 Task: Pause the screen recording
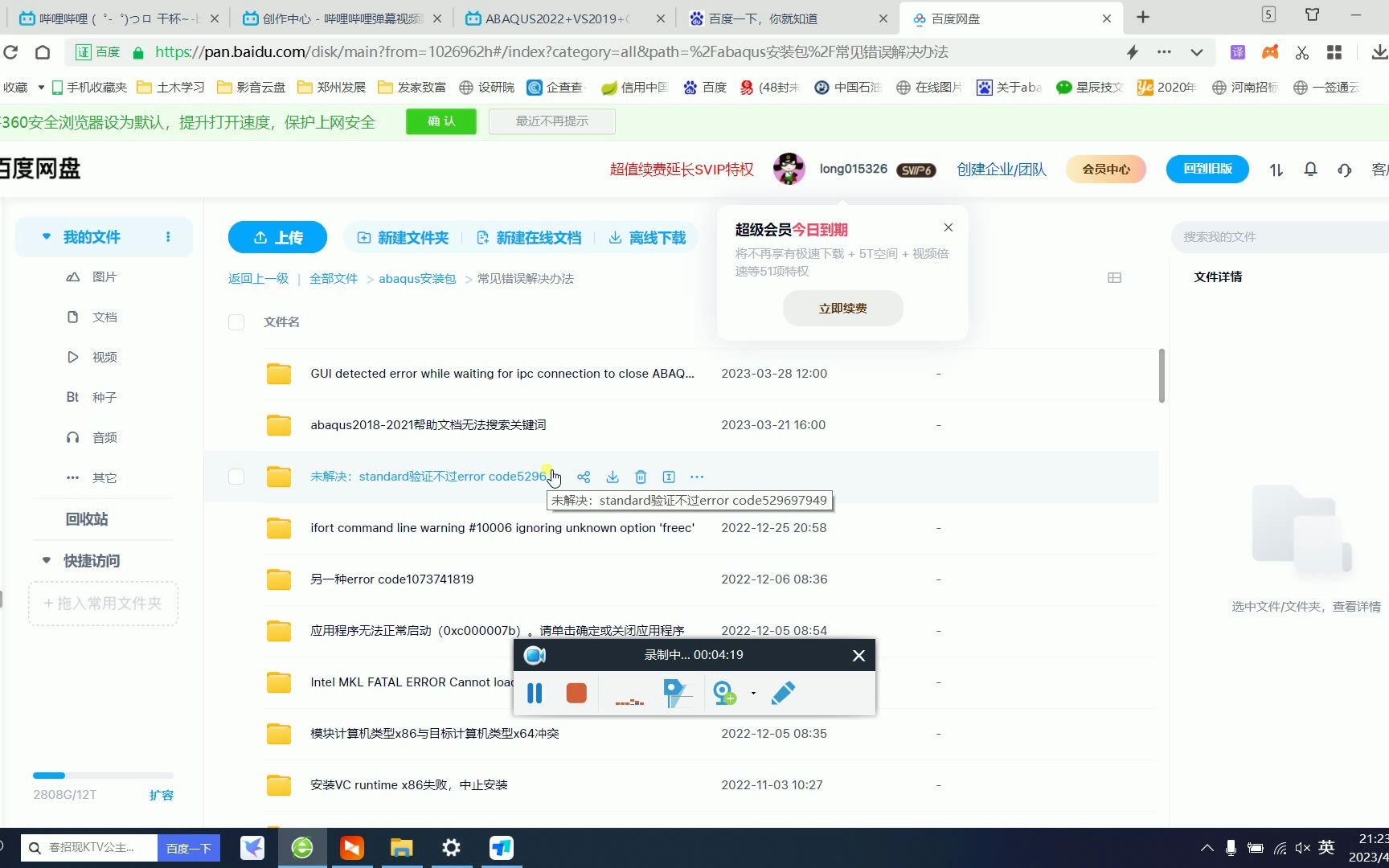click(535, 693)
